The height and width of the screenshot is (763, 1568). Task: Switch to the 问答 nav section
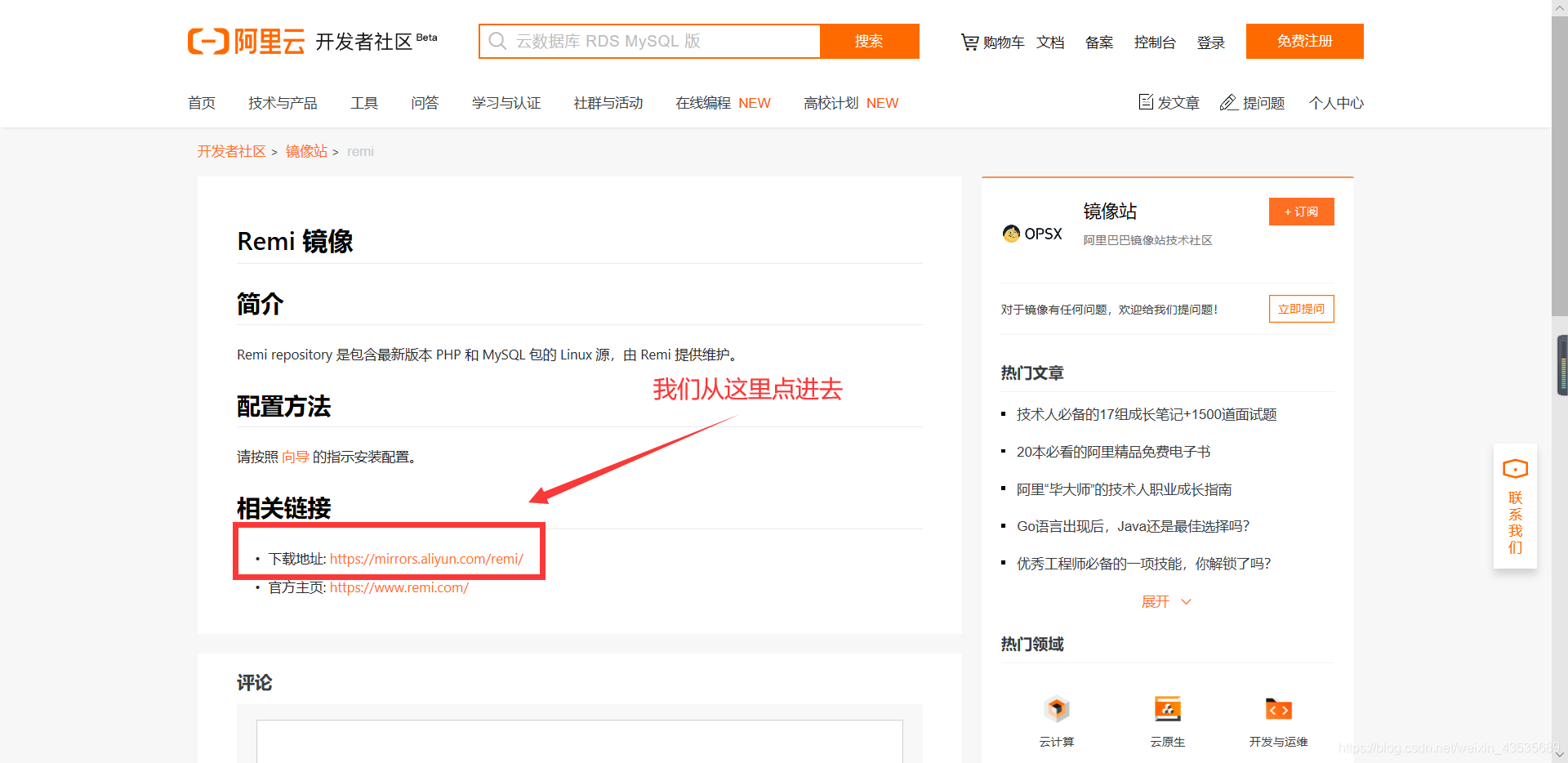click(425, 102)
